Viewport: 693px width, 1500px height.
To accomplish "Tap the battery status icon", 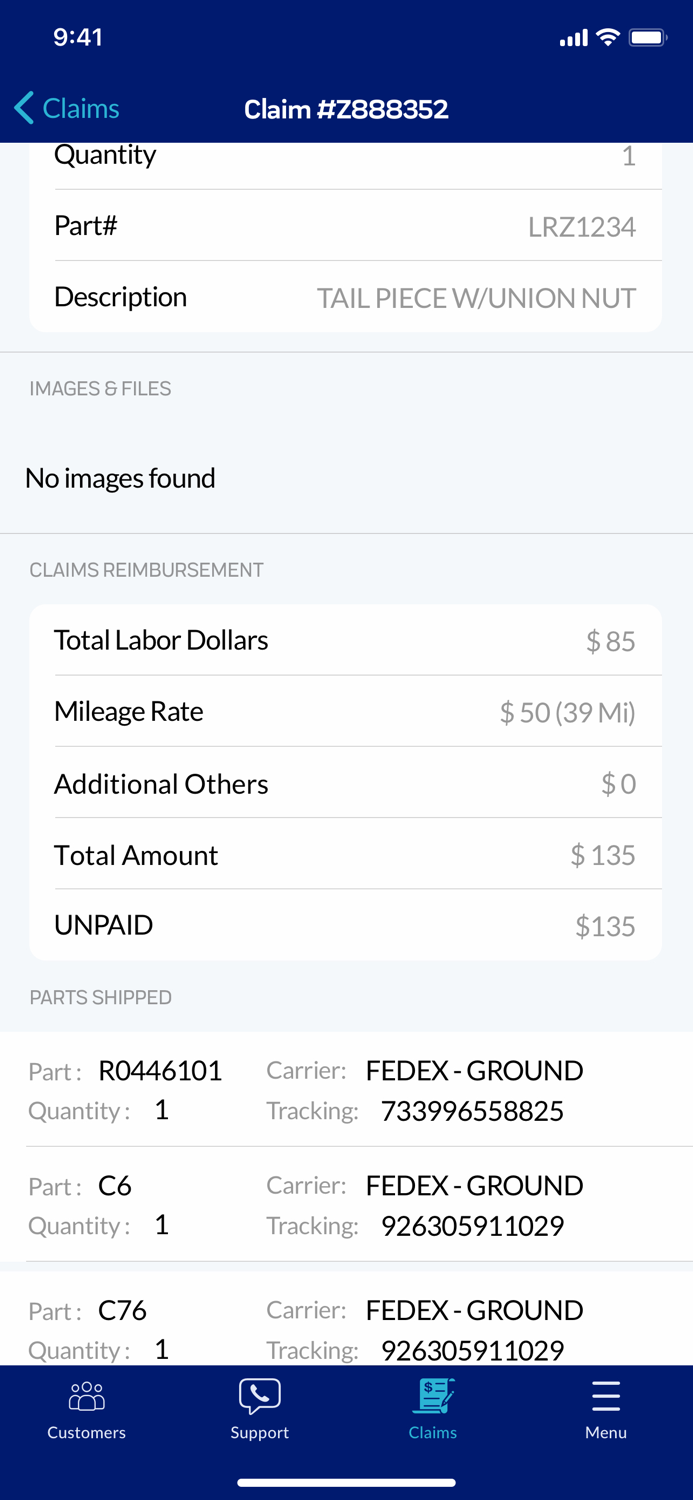I will click(x=647, y=38).
